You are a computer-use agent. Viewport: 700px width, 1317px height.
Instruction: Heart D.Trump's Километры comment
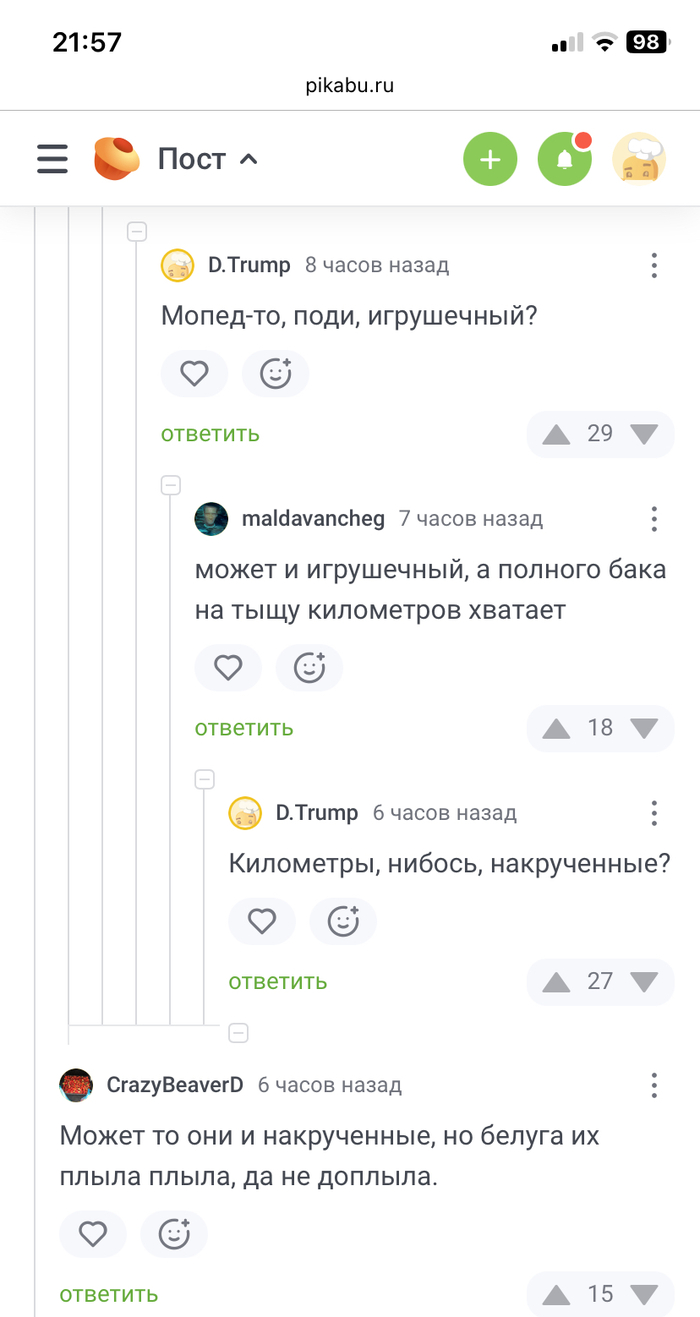(262, 921)
